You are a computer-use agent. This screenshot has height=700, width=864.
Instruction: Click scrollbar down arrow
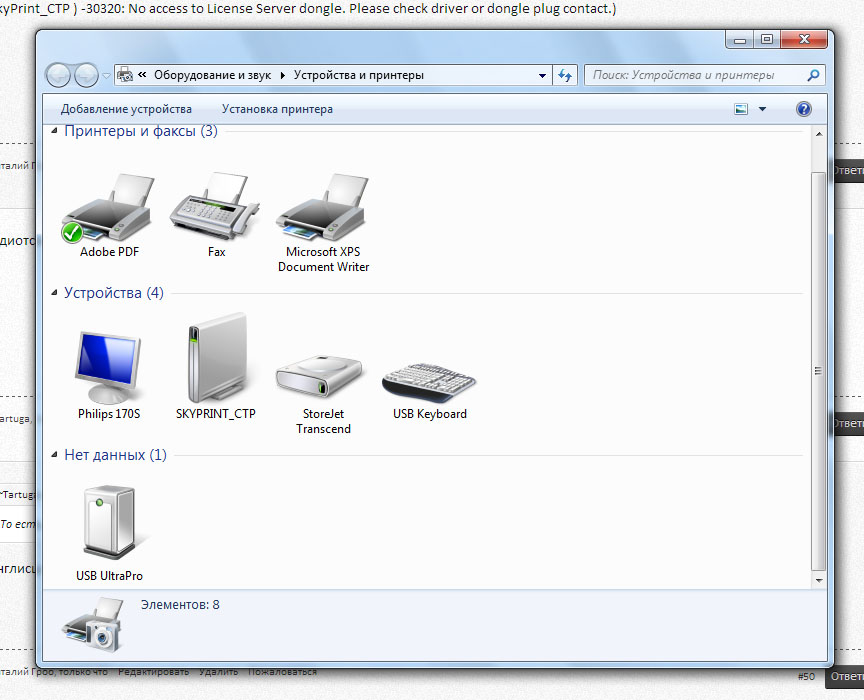click(x=819, y=580)
